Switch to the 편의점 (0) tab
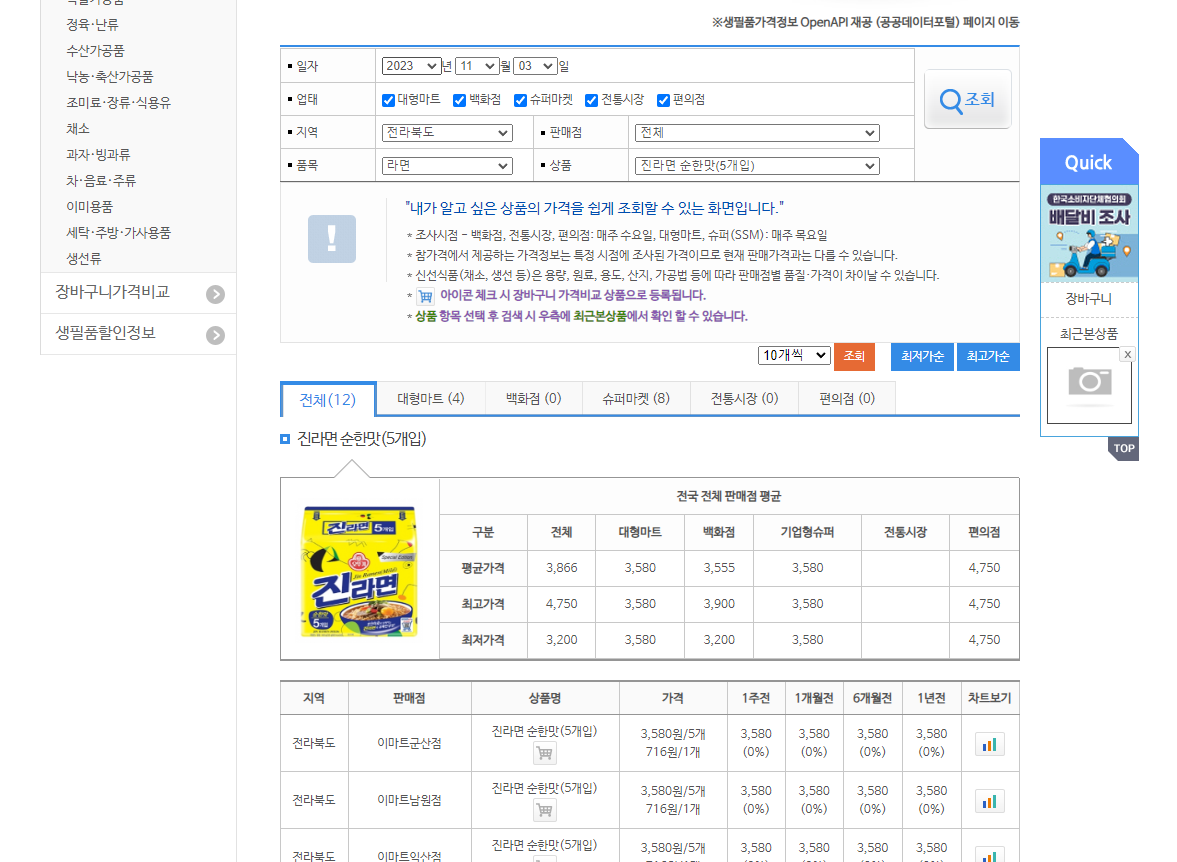Viewport: 1177px width, 862px height. pyautogui.click(x=847, y=399)
